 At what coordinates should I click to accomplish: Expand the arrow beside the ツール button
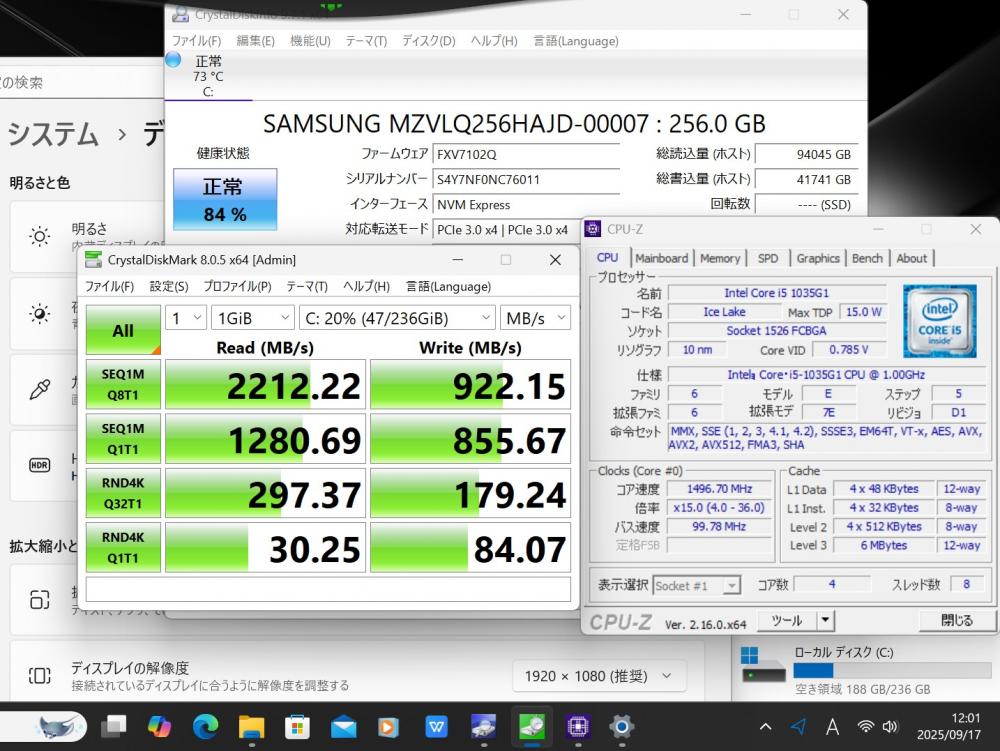pos(826,620)
